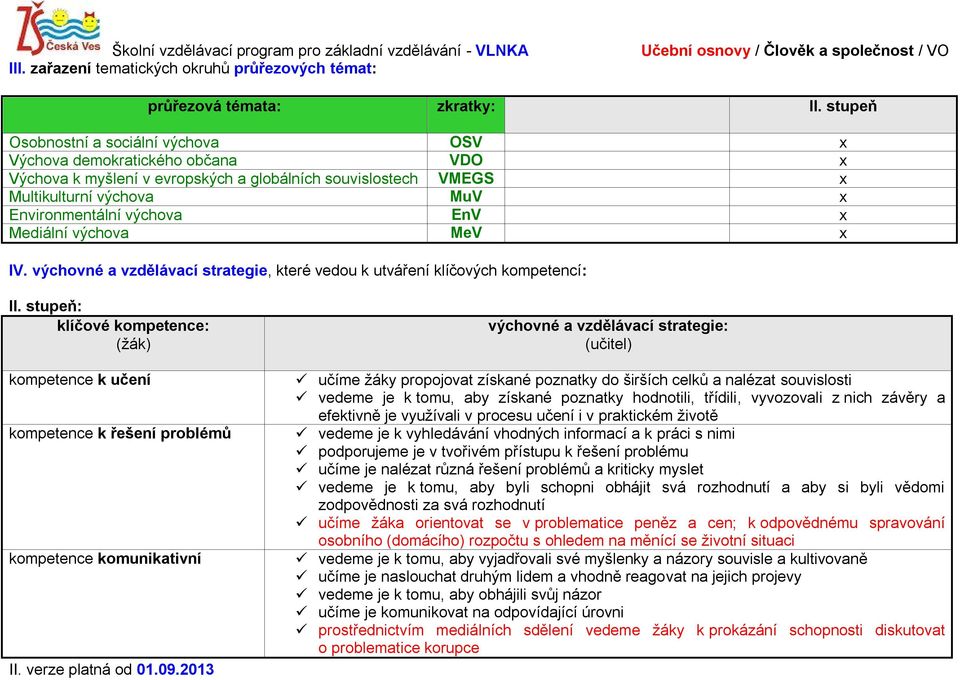Click 'IV. výchovné a vzdělávací strategie' heading
This screenshot has width=960, height=680.
(138, 271)
